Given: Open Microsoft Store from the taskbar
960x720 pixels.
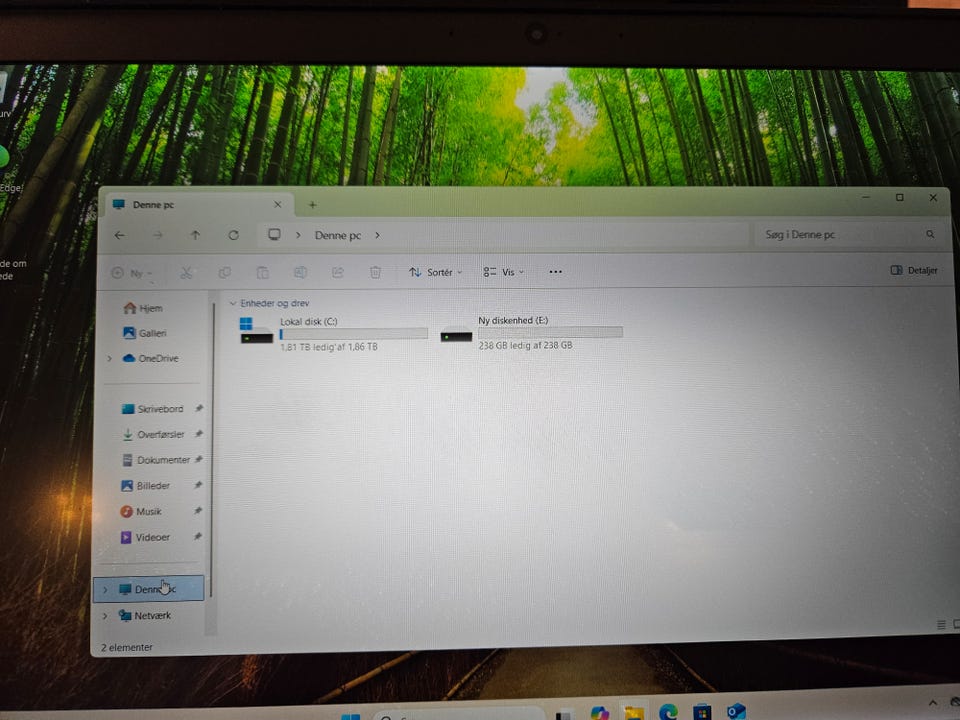Looking at the screenshot, I should pyautogui.click(x=702, y=713).
